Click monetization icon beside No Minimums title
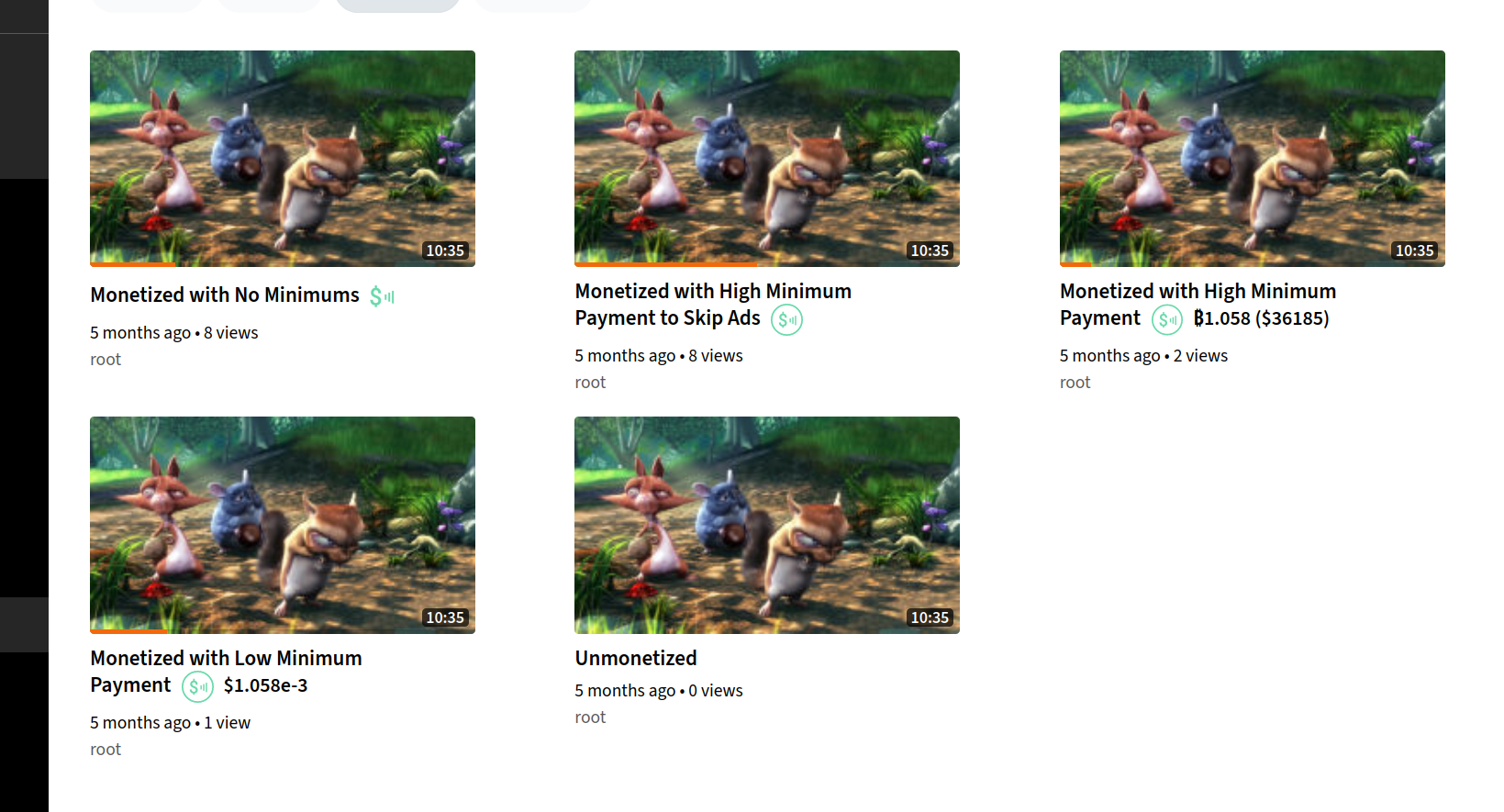This screenshot has width=1504, height=812. click(382, 296)
